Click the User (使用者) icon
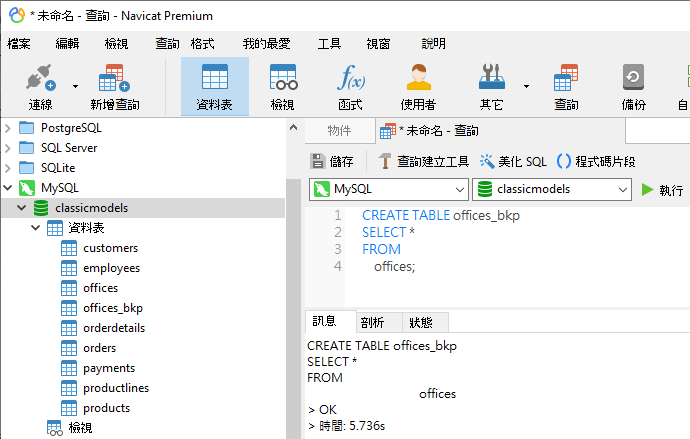Screen dimensions: 690x439 click(x=418, y=77)
